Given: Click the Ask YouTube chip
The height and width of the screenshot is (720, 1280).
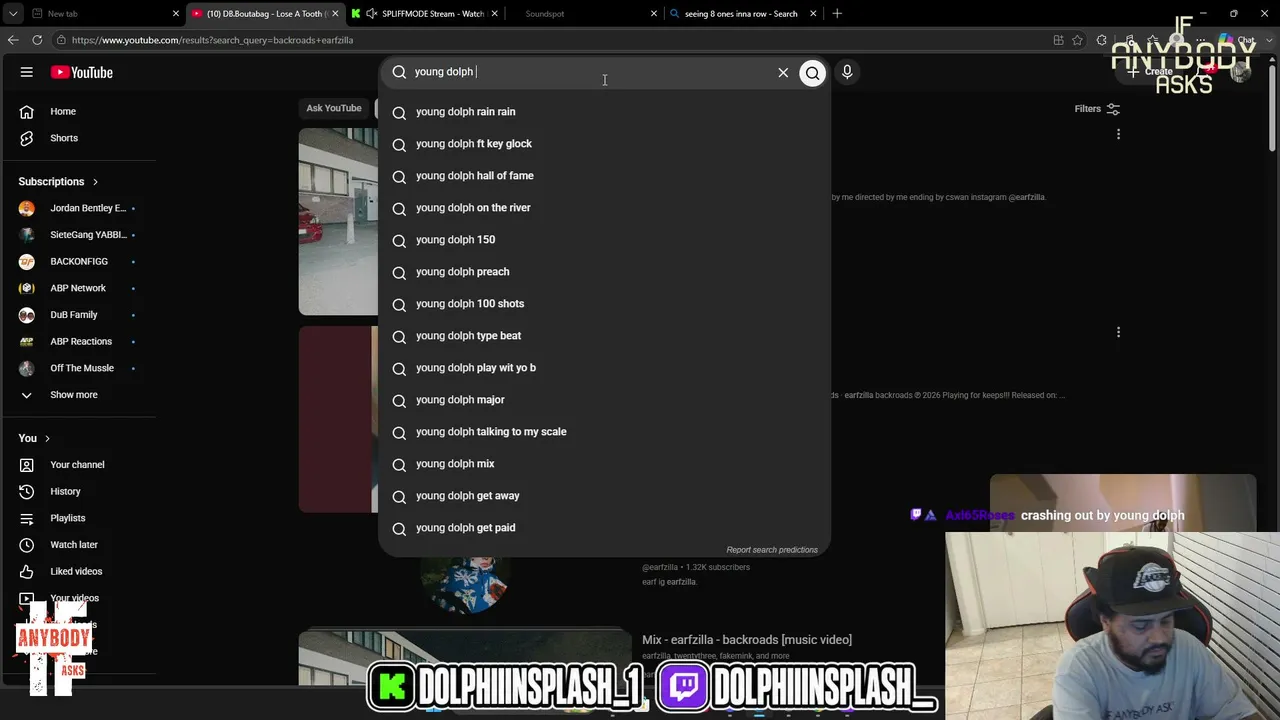Looking at the screenshot, I should (x=334, y=108).
